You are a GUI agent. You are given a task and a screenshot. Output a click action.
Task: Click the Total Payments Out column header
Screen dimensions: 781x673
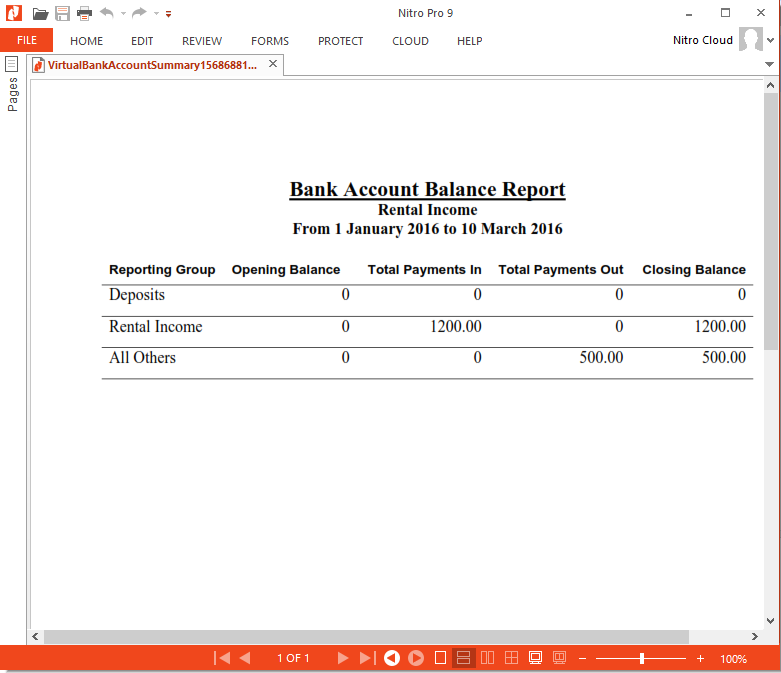(x=561, y=269)
